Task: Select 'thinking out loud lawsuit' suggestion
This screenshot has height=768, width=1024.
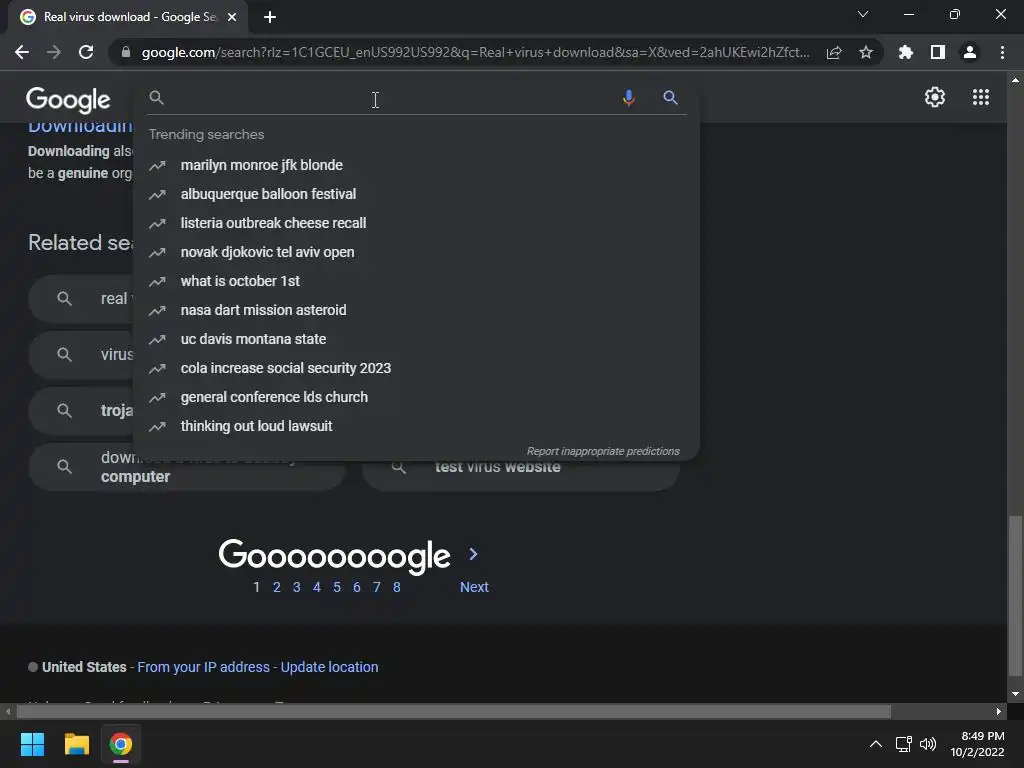Action: pyautogui.click(x=256, y=426)
